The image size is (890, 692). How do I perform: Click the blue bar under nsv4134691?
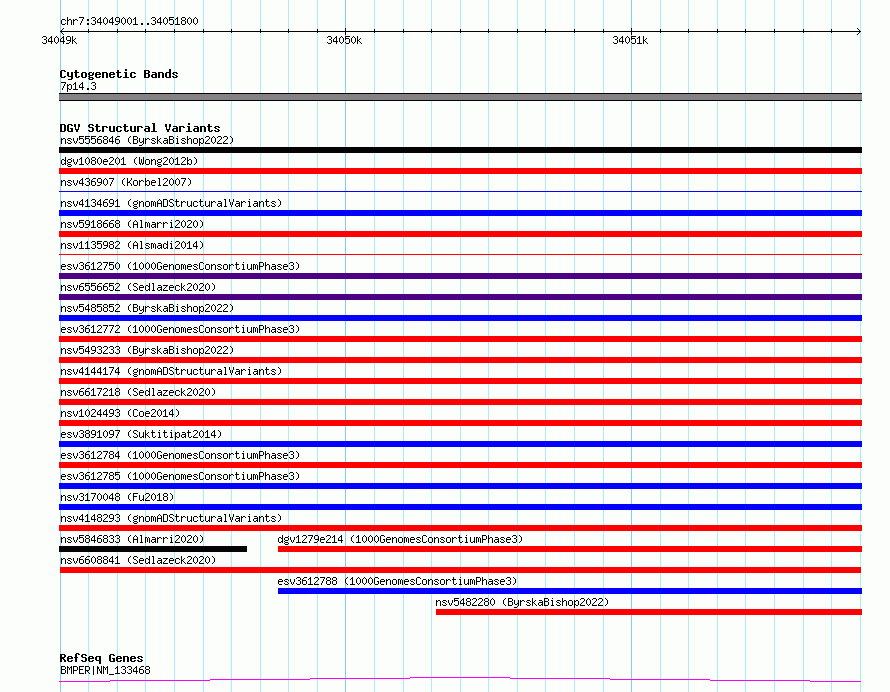[460, 213]
